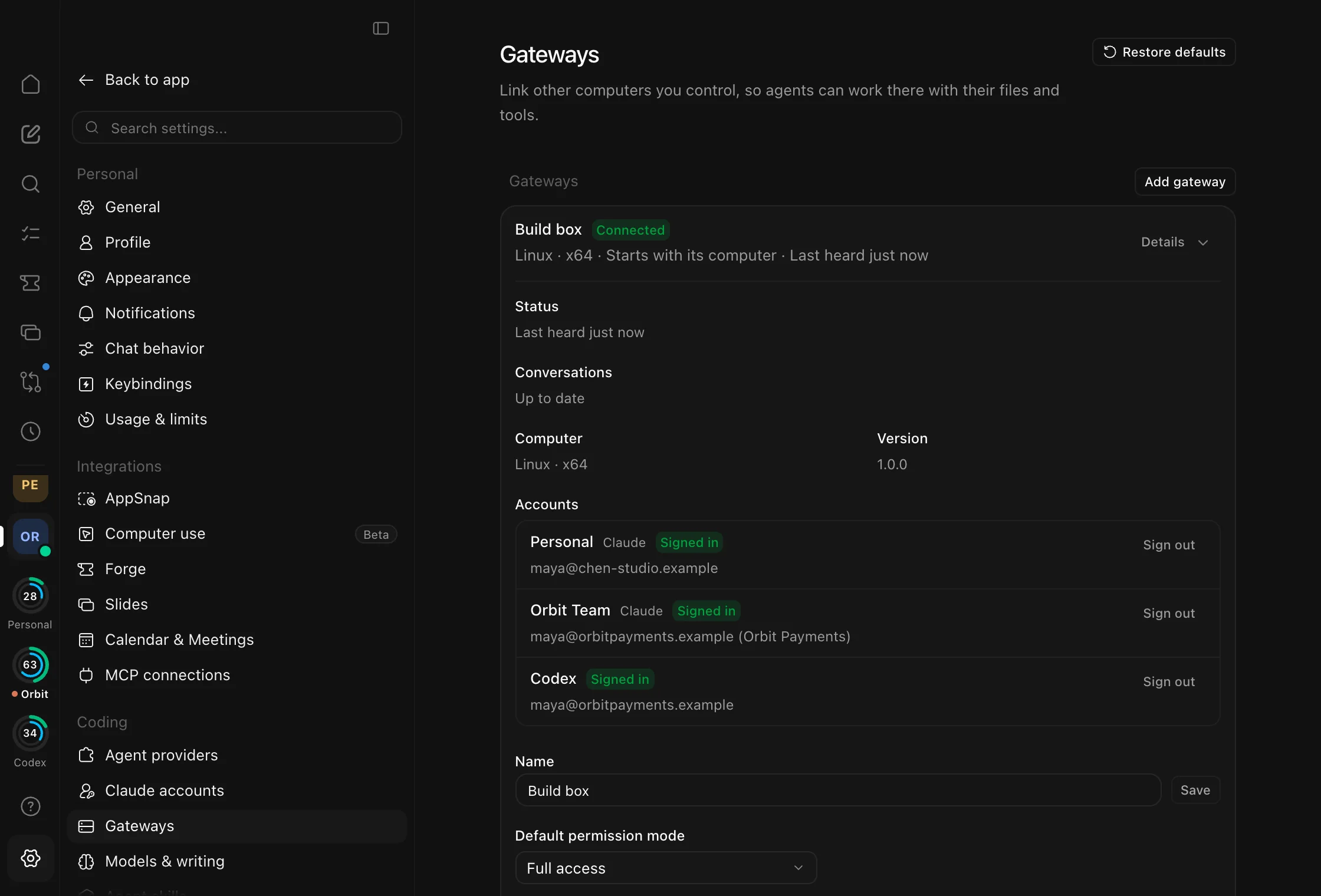Open the help question mark icon
This screenshot has width=1321, height=896.
tap(30, 806)
